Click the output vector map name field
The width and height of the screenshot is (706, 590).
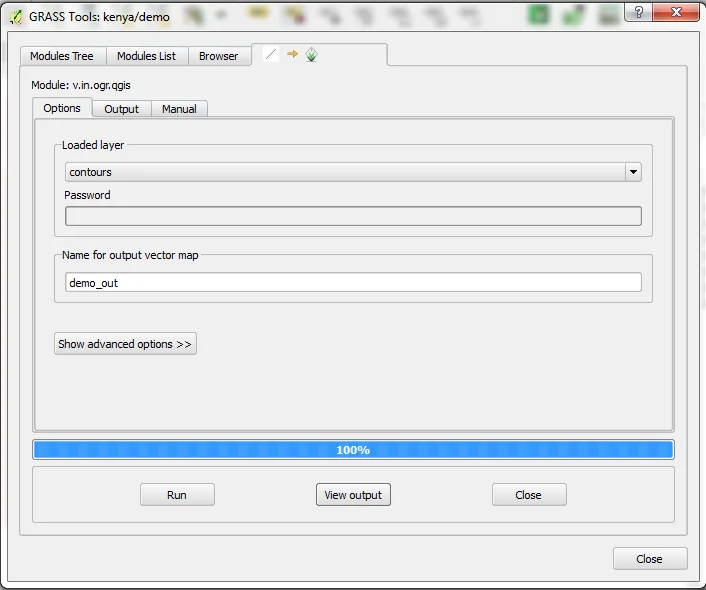[353, 282]
